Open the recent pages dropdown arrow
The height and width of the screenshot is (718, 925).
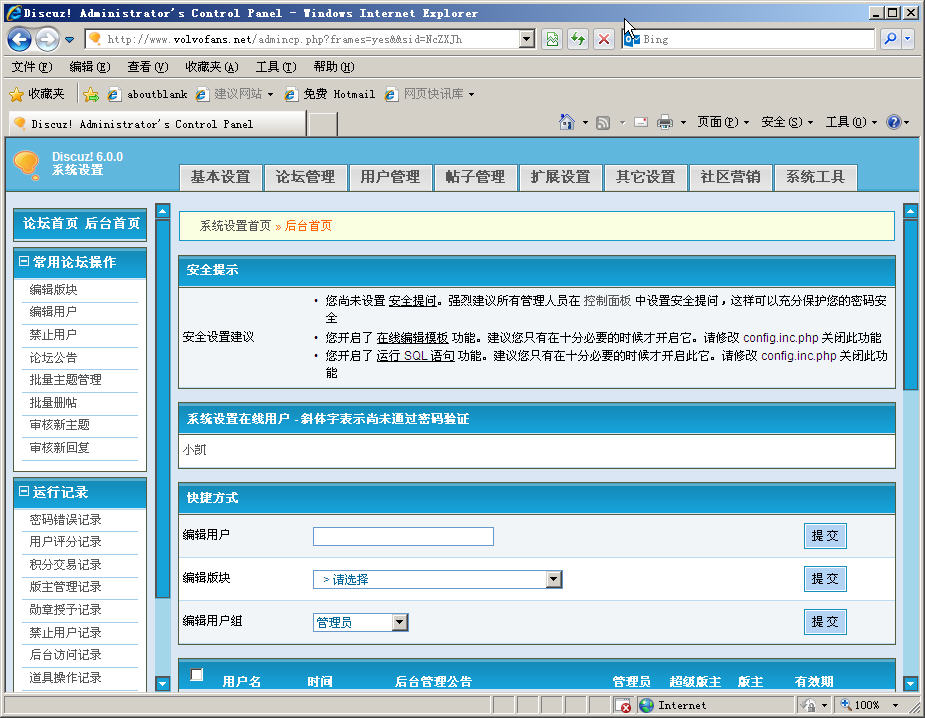click(x=70, y=40)
